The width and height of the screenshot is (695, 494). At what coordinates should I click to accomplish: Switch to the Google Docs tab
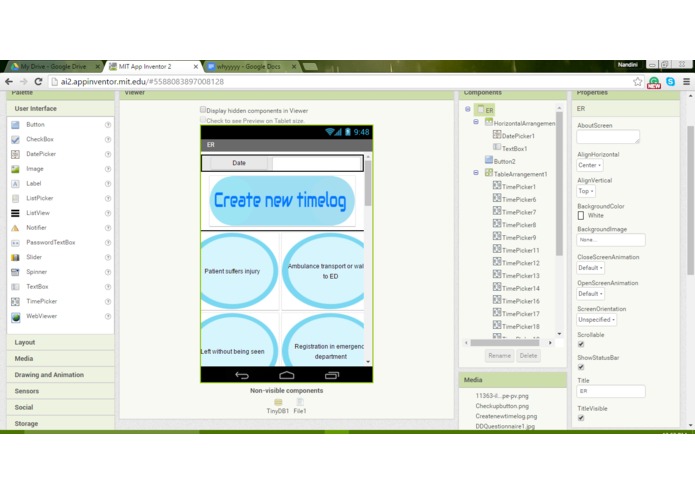tap(251, 66)
